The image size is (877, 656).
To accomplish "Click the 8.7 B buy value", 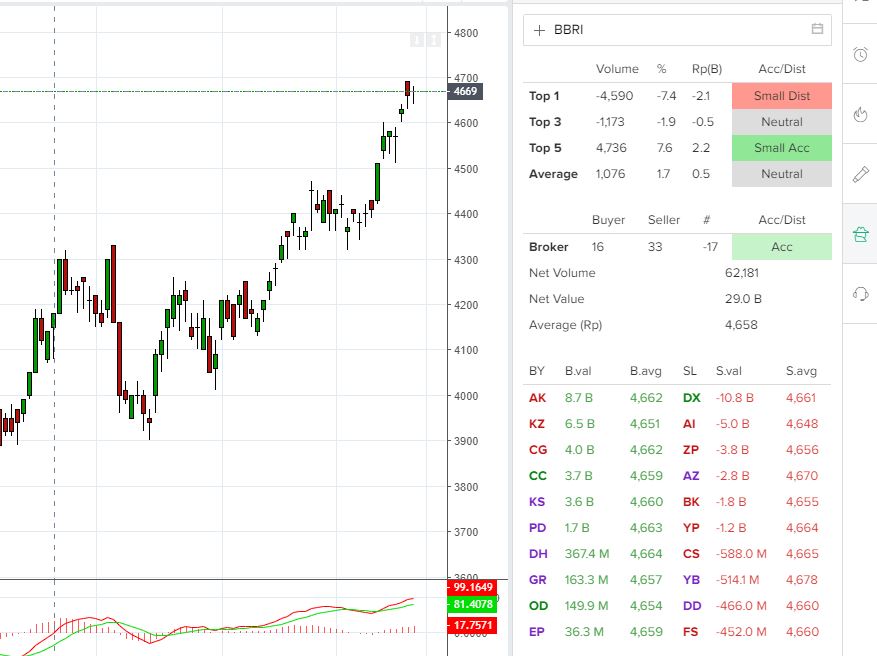I will [x=578, y=398].
